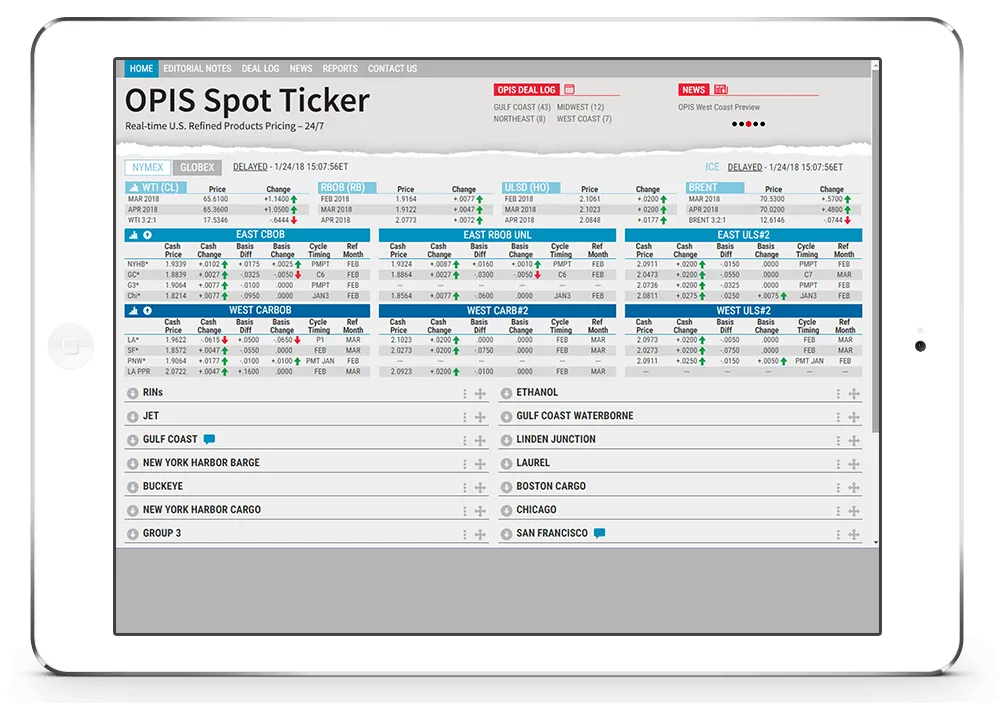1000x703 pixels.
Task: Select the RBOB (RB) header
Action: tap(347, 188)
